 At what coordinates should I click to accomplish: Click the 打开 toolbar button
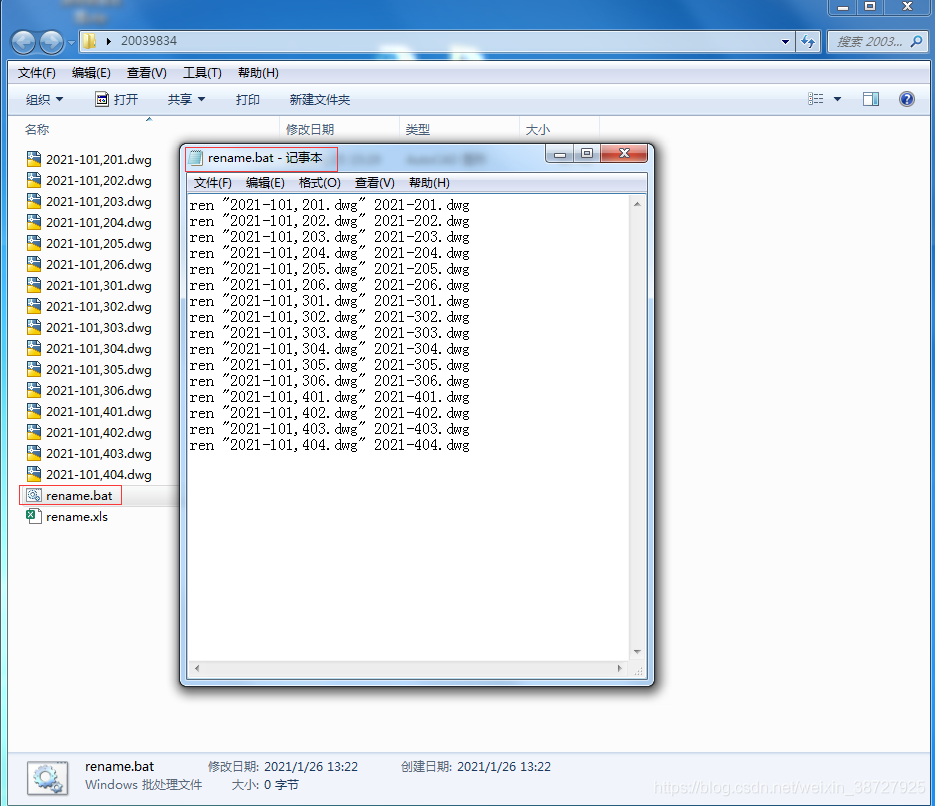pyautogui.click(x=117, y=100)
